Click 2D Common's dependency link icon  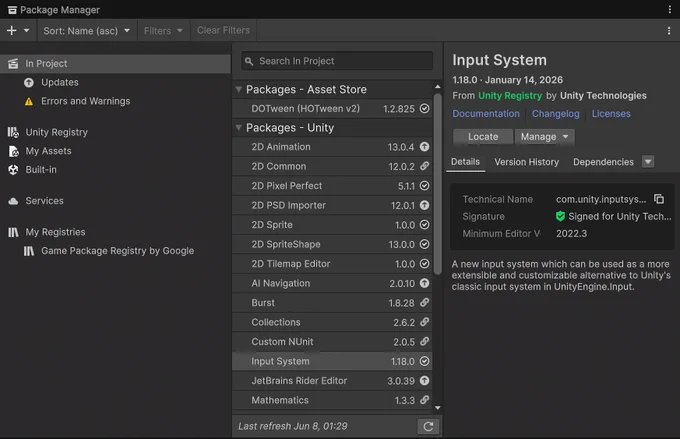pyautogui.click(x=425, y=166)
